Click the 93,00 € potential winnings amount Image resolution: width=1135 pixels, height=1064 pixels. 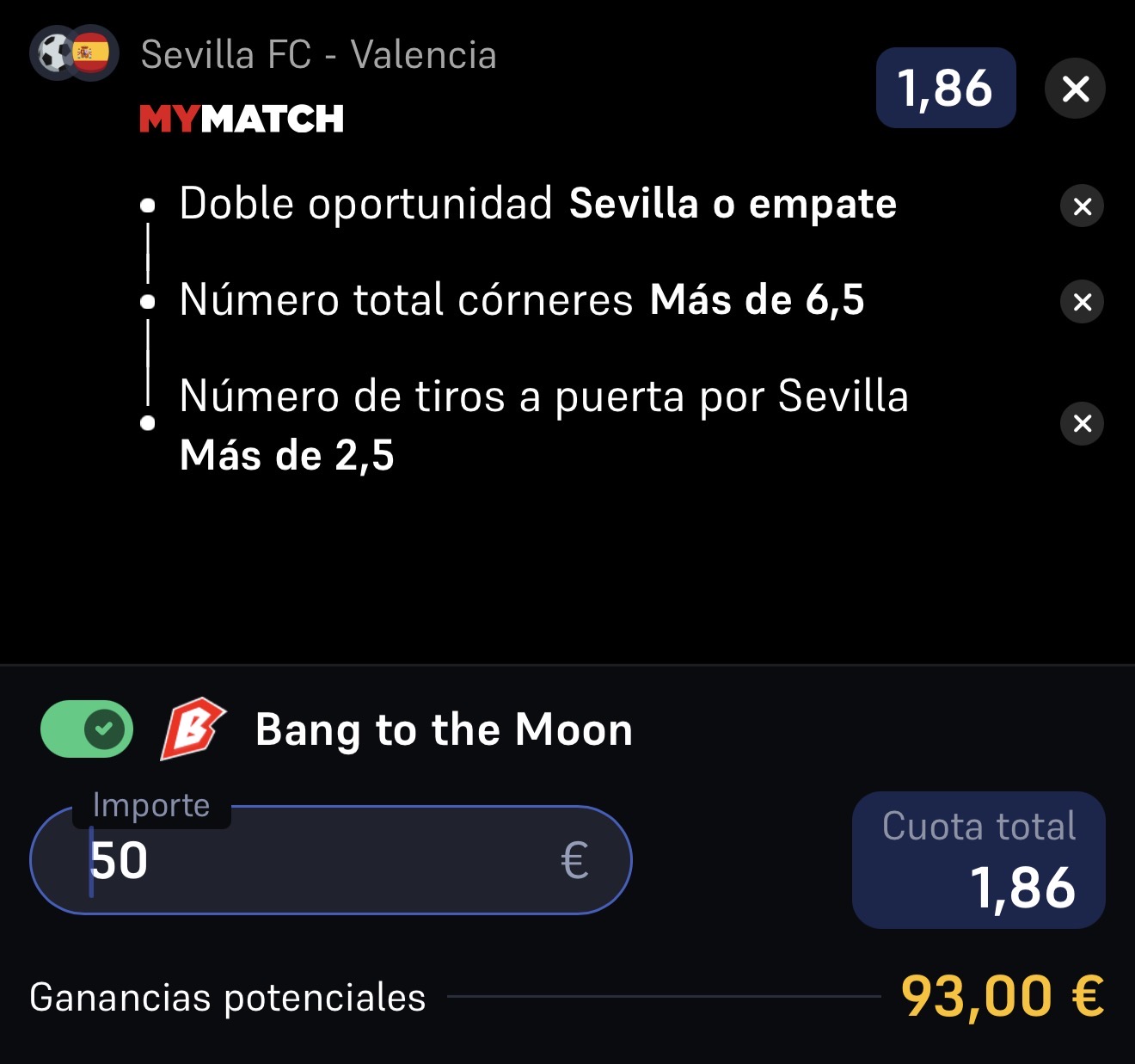pyautogui.click(x=1003, y=997)
